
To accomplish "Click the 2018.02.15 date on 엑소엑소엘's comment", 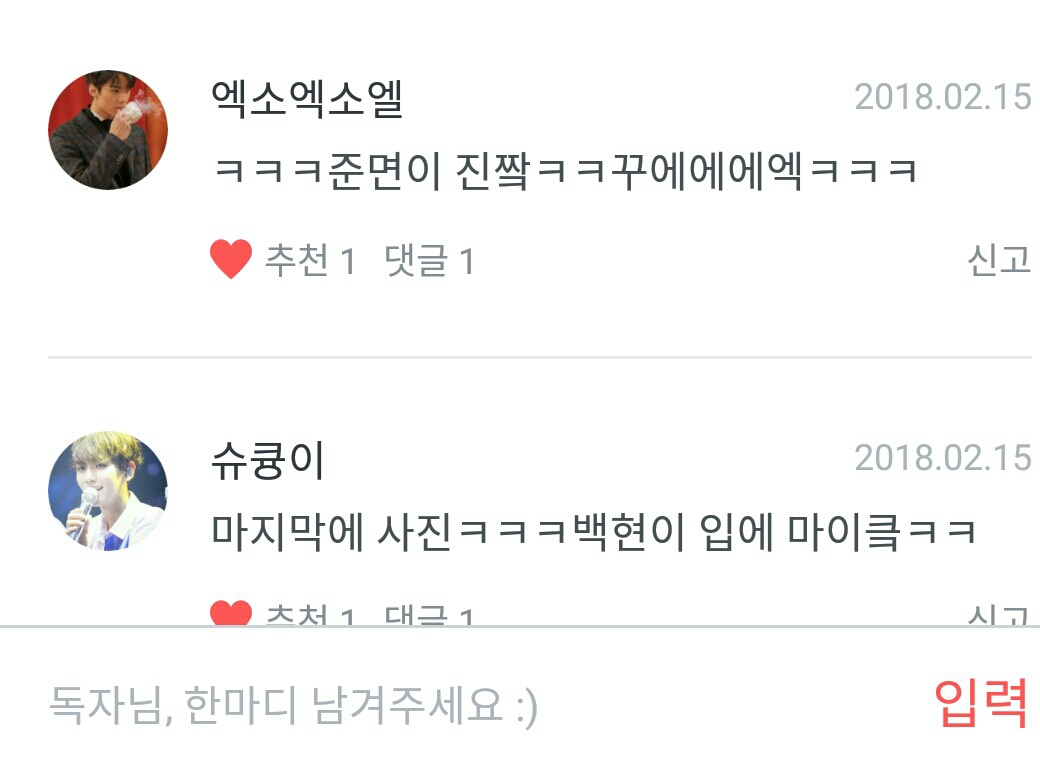I will pyautogui.click(x=942, y=98).
